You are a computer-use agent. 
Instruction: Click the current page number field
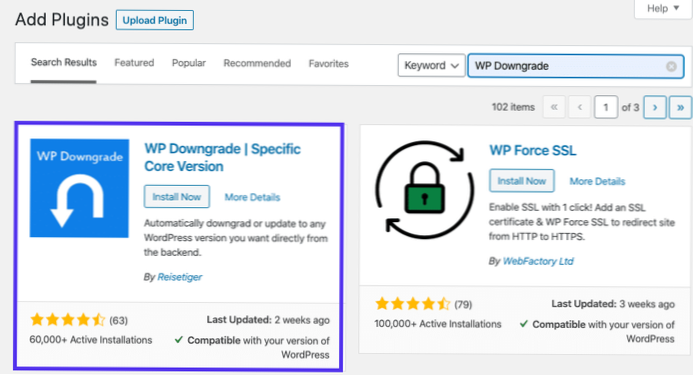(x=606, y=107)
